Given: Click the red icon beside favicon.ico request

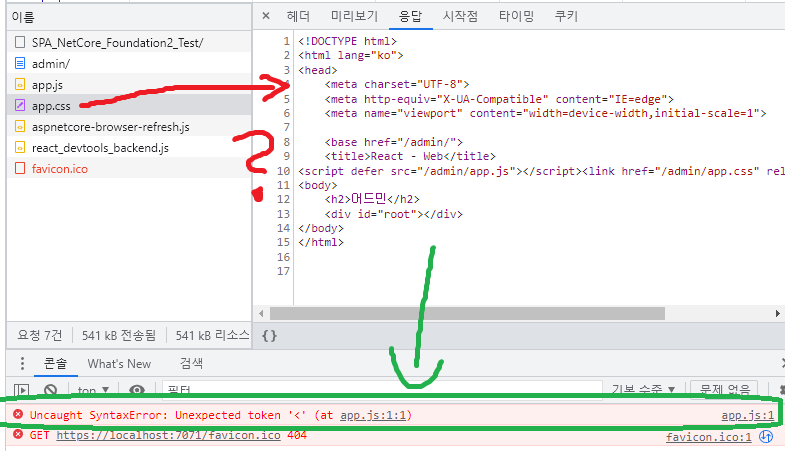Looking at the screenshot, I should tap(20, 168).
